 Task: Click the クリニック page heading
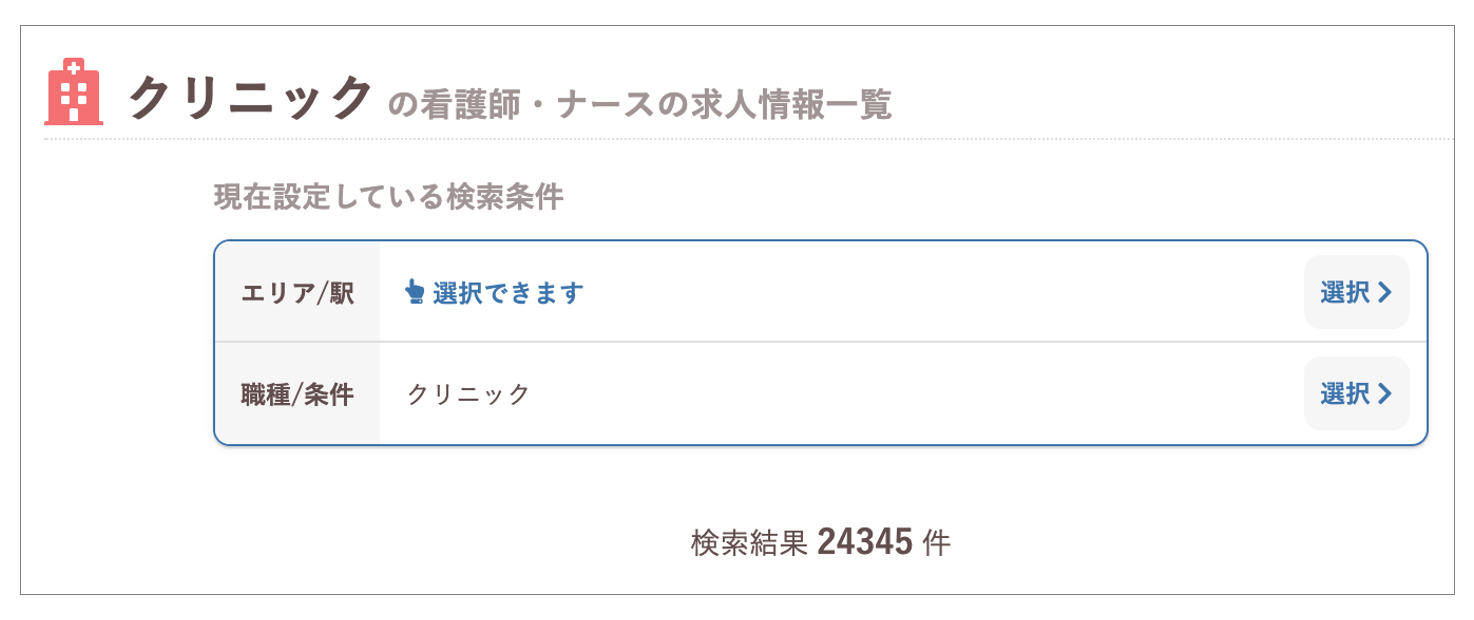point(250,97)
